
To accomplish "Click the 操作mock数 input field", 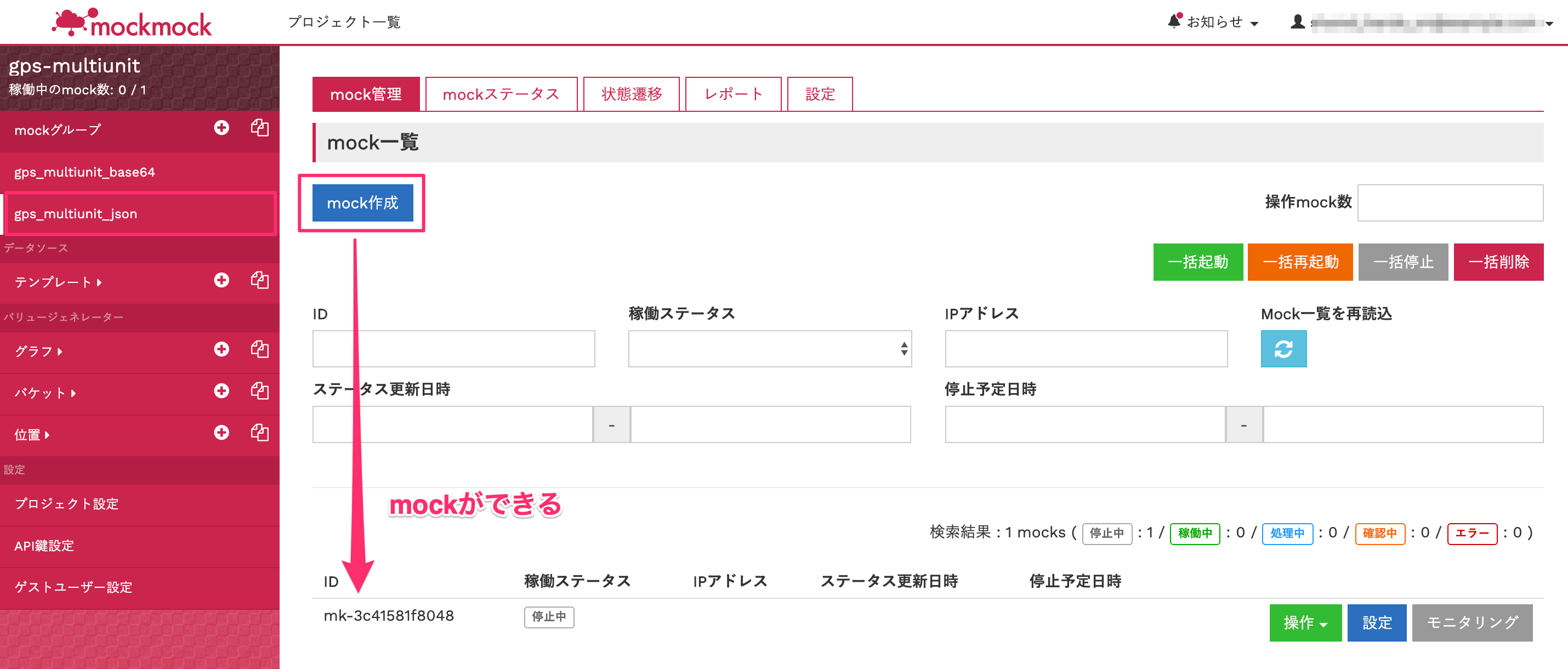I will [x=1450, y=203].
